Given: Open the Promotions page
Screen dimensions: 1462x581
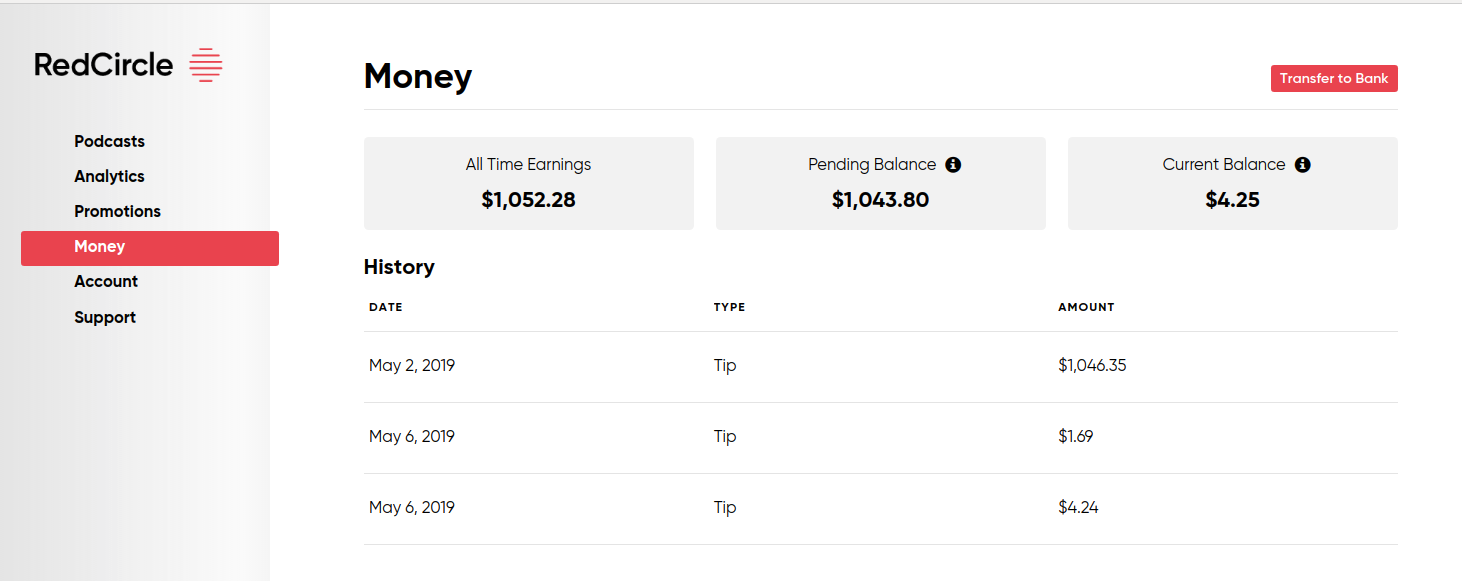Looking at the screenshot, I should tap(117, 211).
